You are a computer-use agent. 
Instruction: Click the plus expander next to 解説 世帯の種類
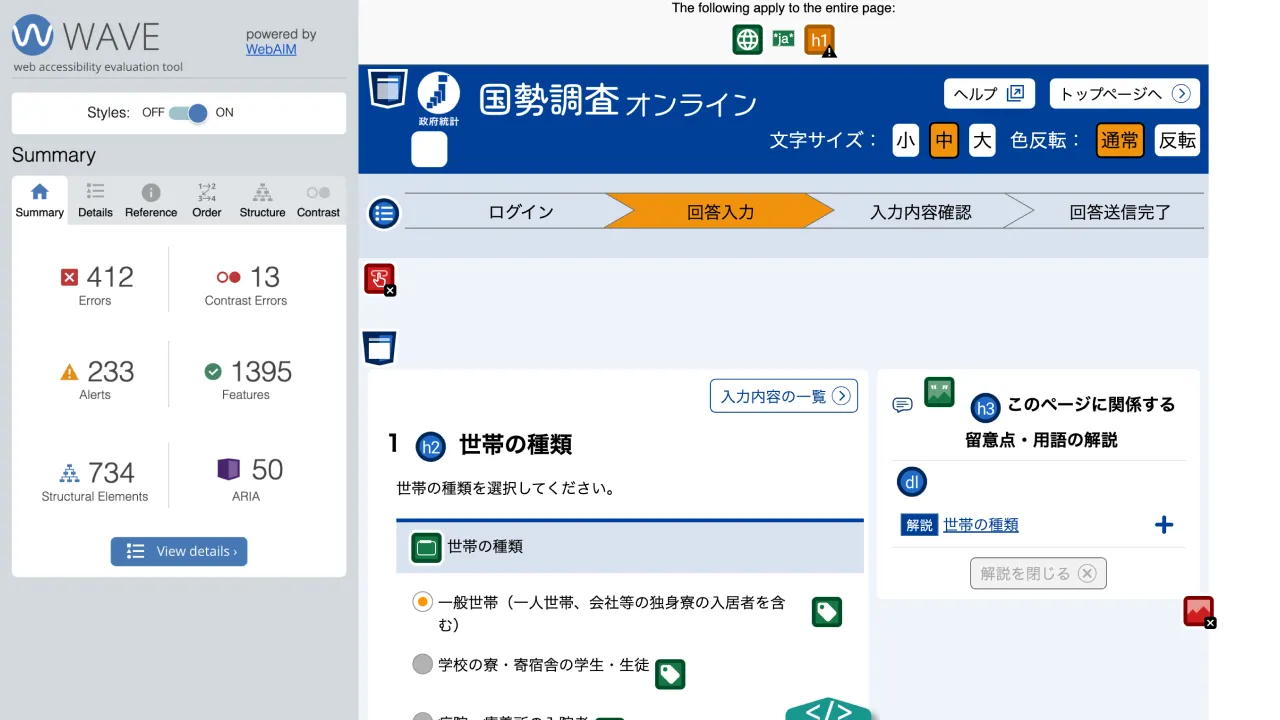[1163, 524]
